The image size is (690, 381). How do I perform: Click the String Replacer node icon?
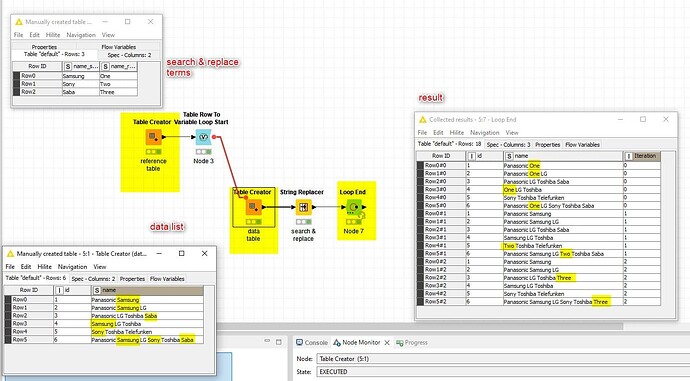point(303,207)
